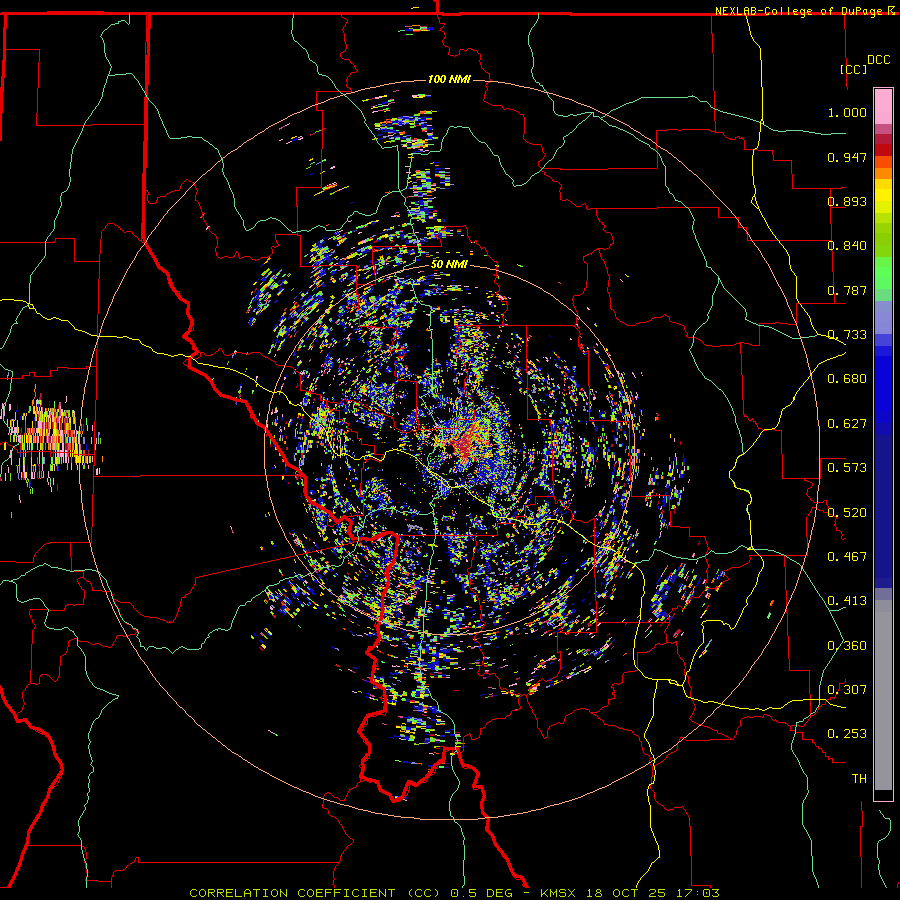Click the pink segment of color bar

coord(883,107)
